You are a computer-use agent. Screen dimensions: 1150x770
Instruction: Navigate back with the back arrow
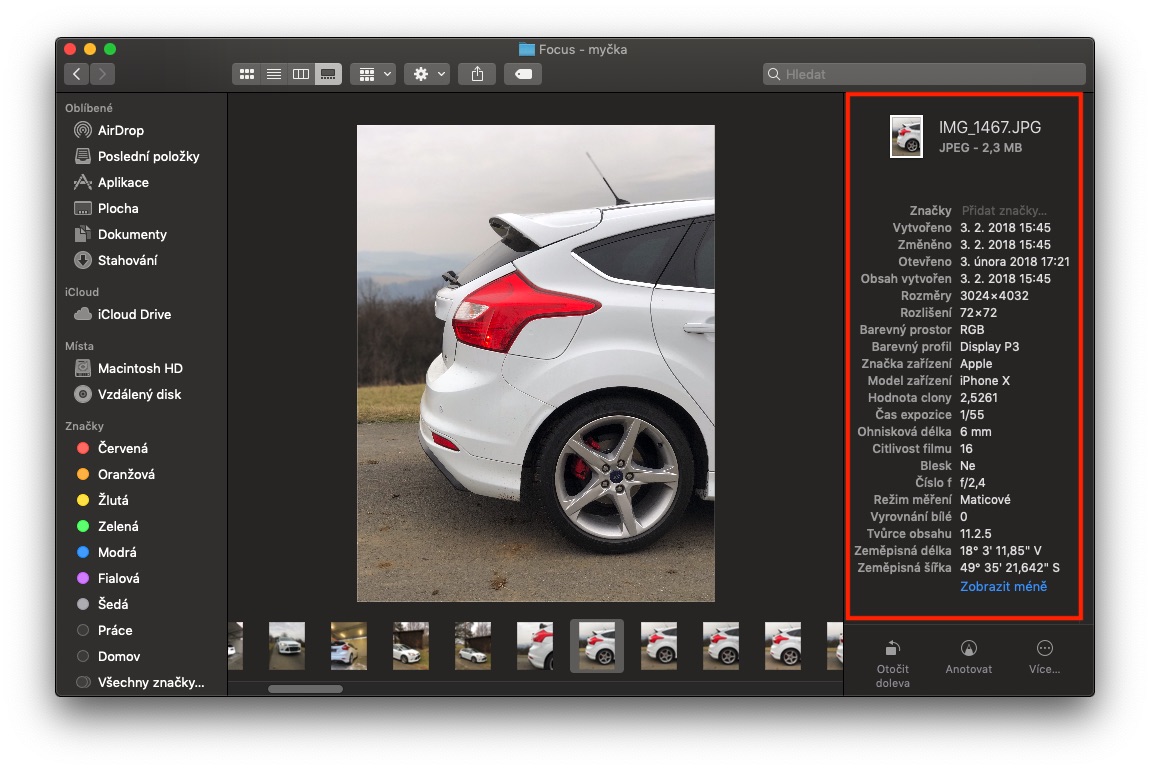point(77,74)
